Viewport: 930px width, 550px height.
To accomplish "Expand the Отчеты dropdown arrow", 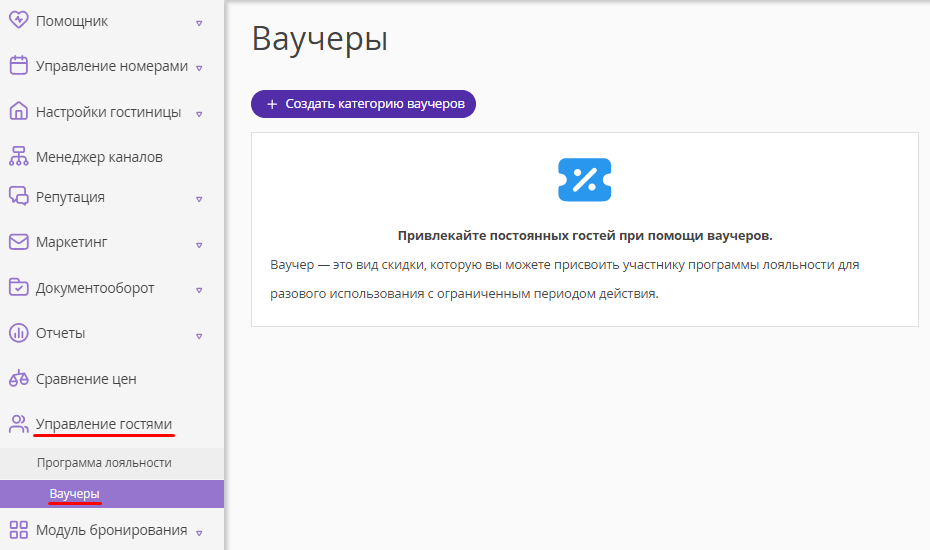I will pyautogui.click(x=199, y=336).
